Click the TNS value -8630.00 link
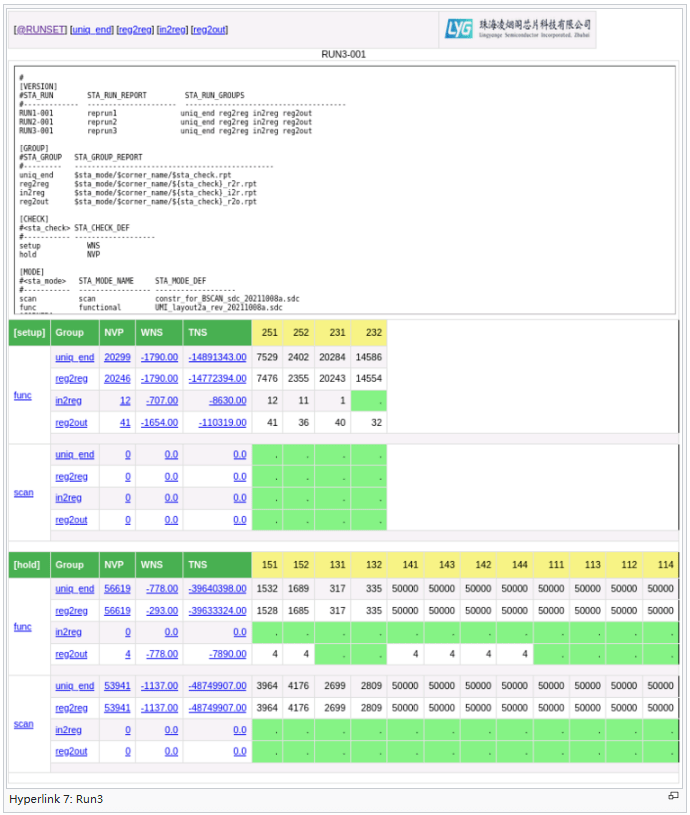This screenshot has height=815, width=690. (x=227, y=400)
